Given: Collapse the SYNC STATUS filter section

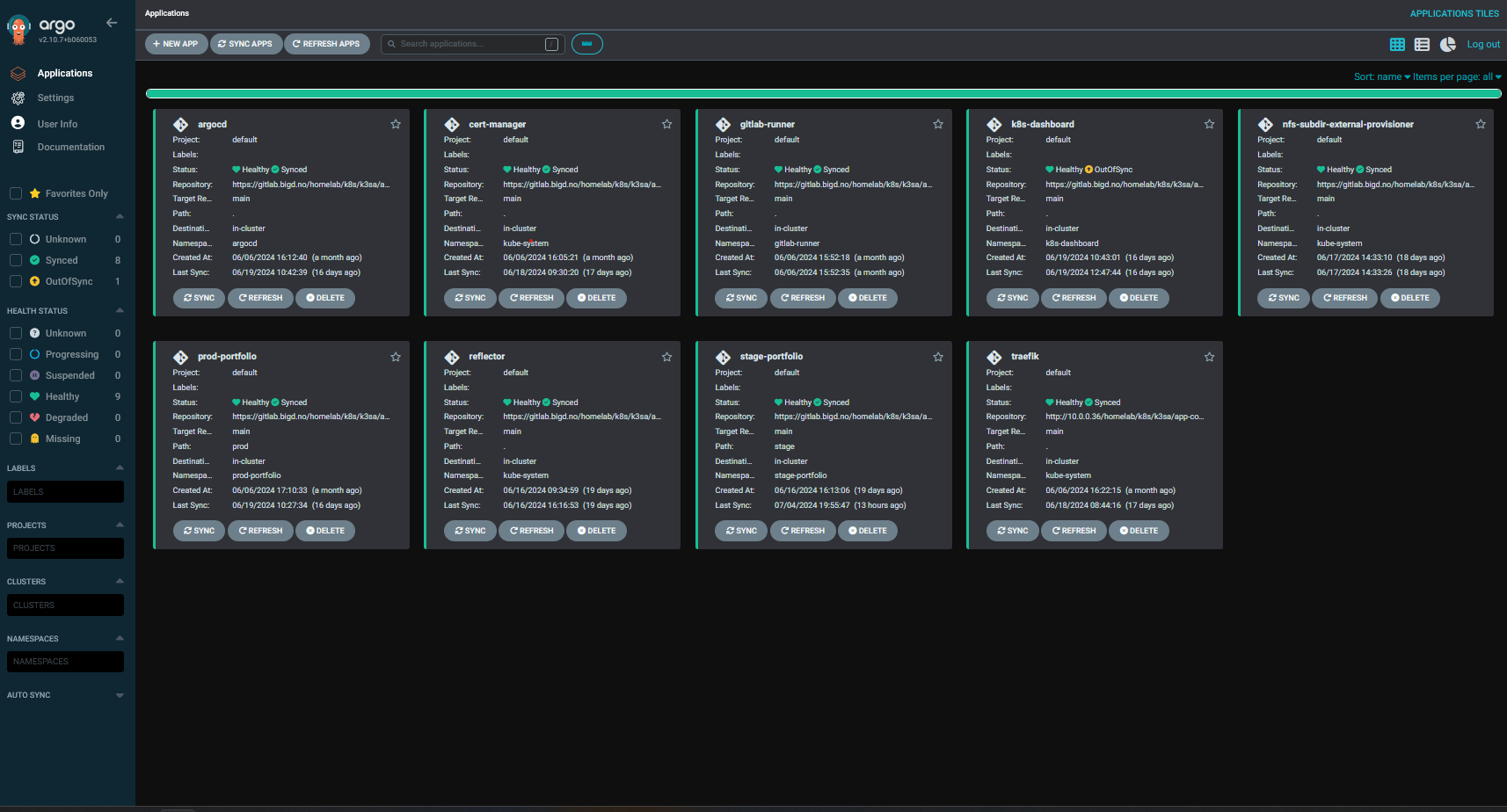Looking at the screenshot, I should pos(120,216).
